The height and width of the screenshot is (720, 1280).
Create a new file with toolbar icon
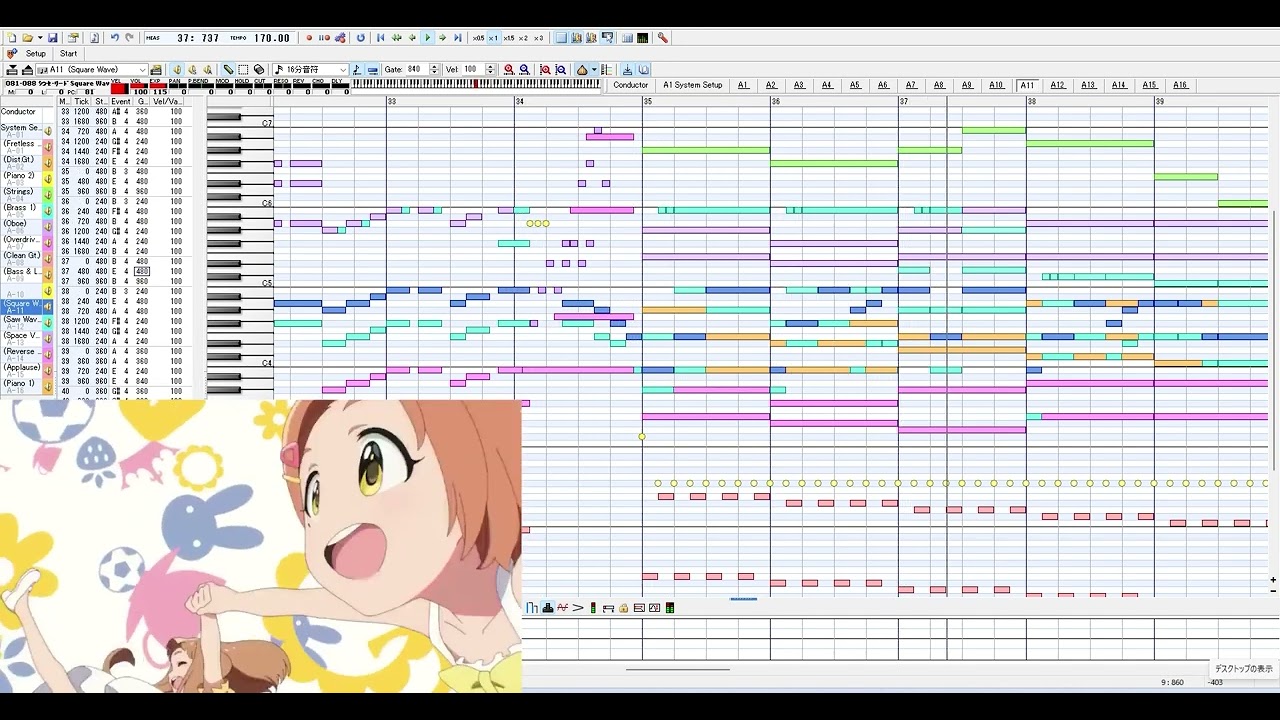(11, 38)
